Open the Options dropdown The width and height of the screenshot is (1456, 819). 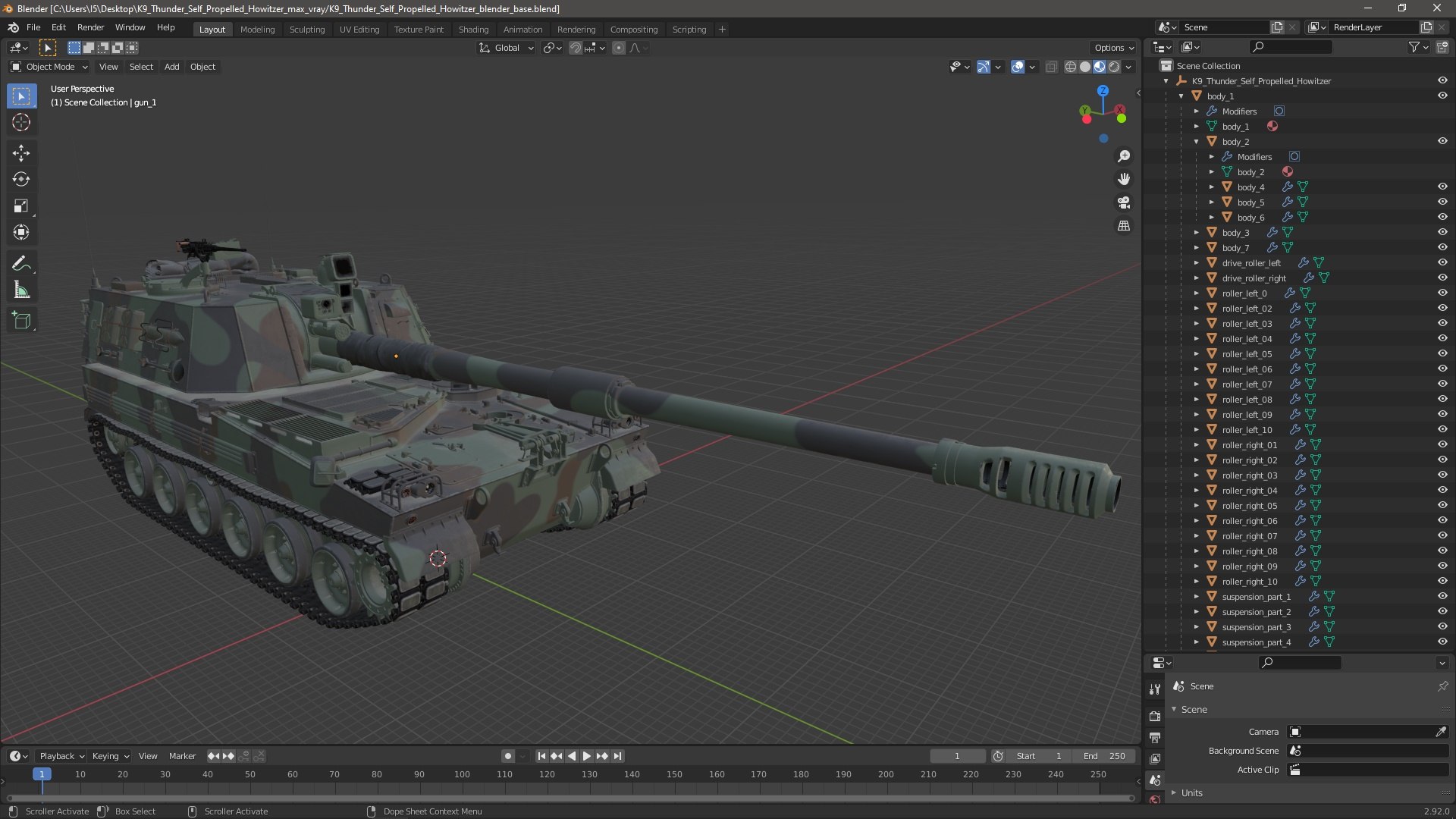point(1114,48)
